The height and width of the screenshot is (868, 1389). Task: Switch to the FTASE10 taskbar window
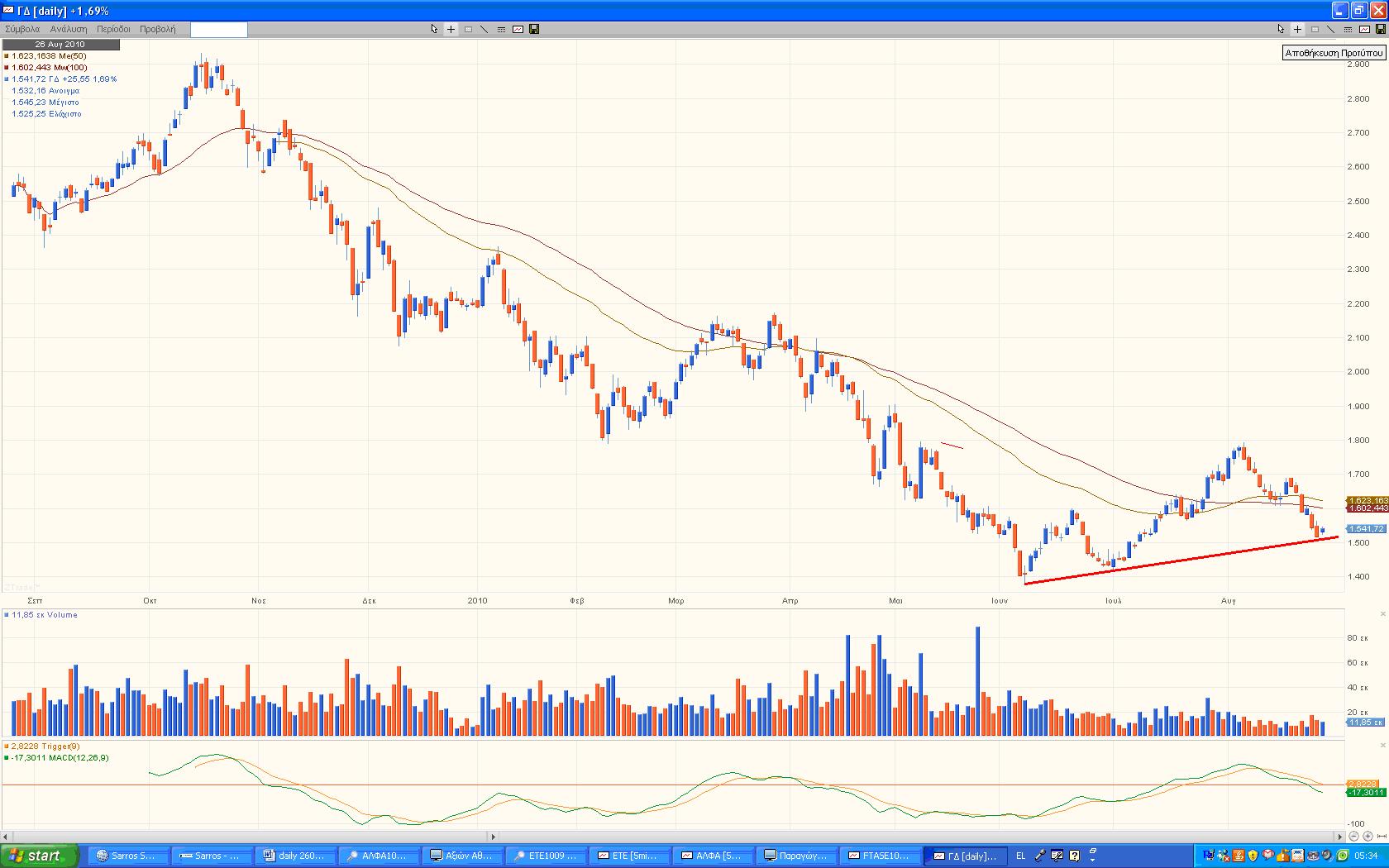[881, 856]
